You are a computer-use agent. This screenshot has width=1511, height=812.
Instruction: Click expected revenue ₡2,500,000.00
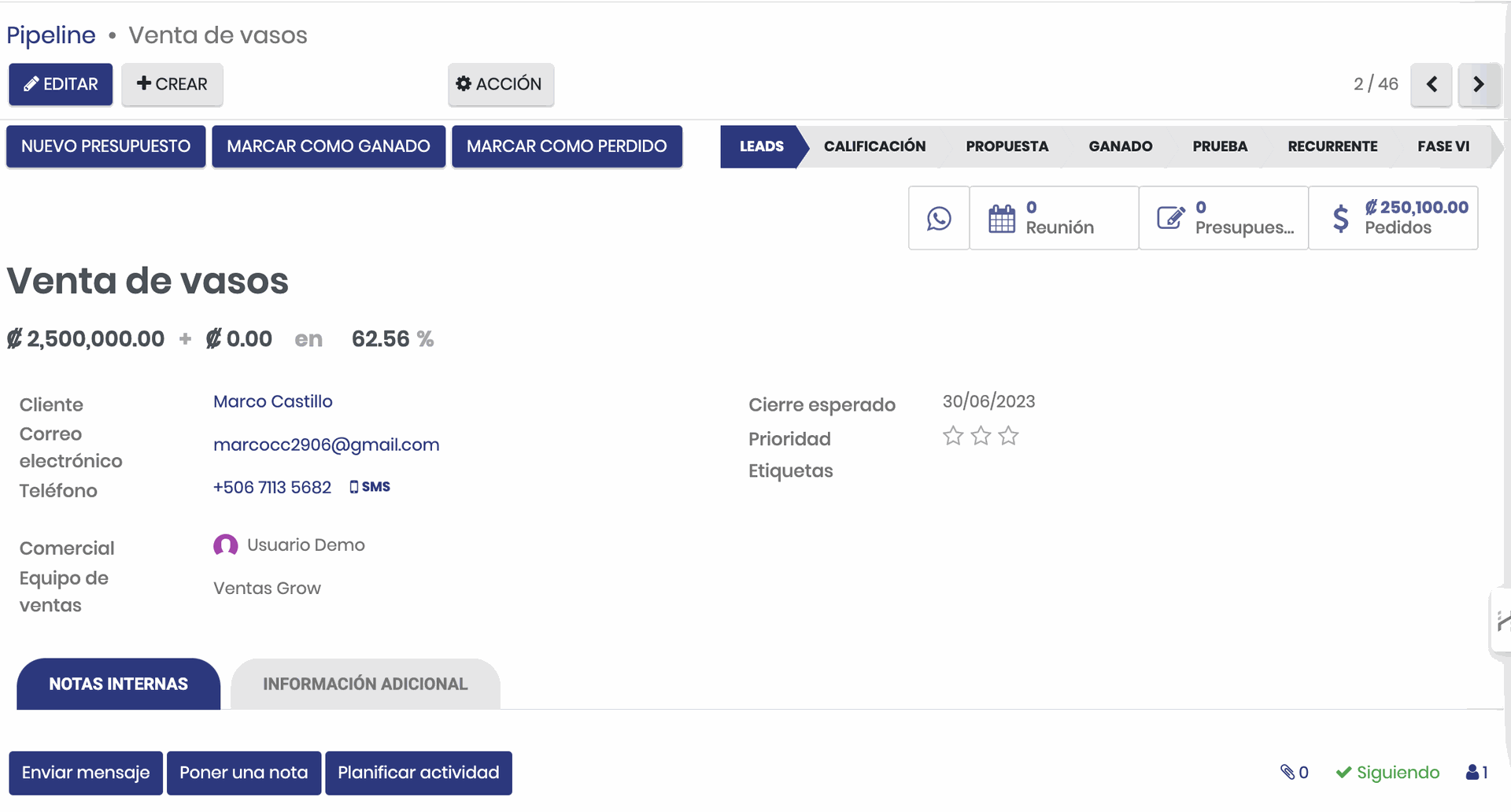pyautogui.click(x=86, y=339)
